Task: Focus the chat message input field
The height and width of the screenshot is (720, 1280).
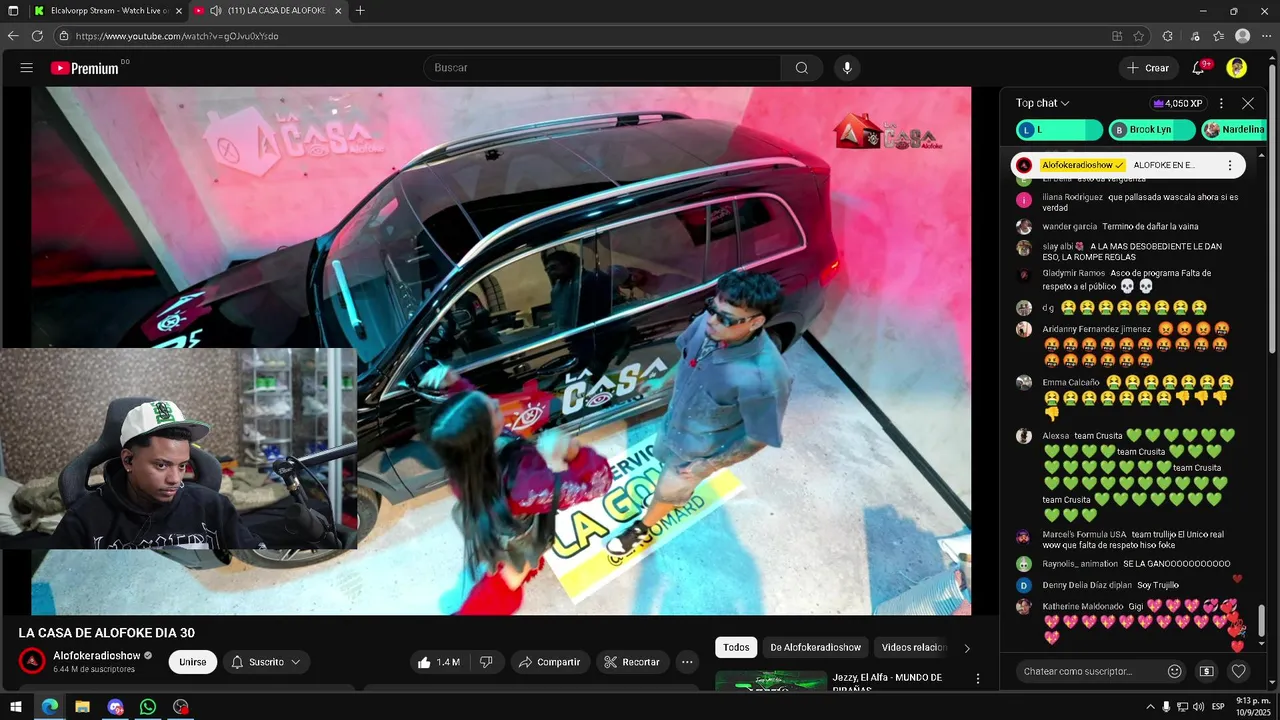Action: (x=1090, y=671)
